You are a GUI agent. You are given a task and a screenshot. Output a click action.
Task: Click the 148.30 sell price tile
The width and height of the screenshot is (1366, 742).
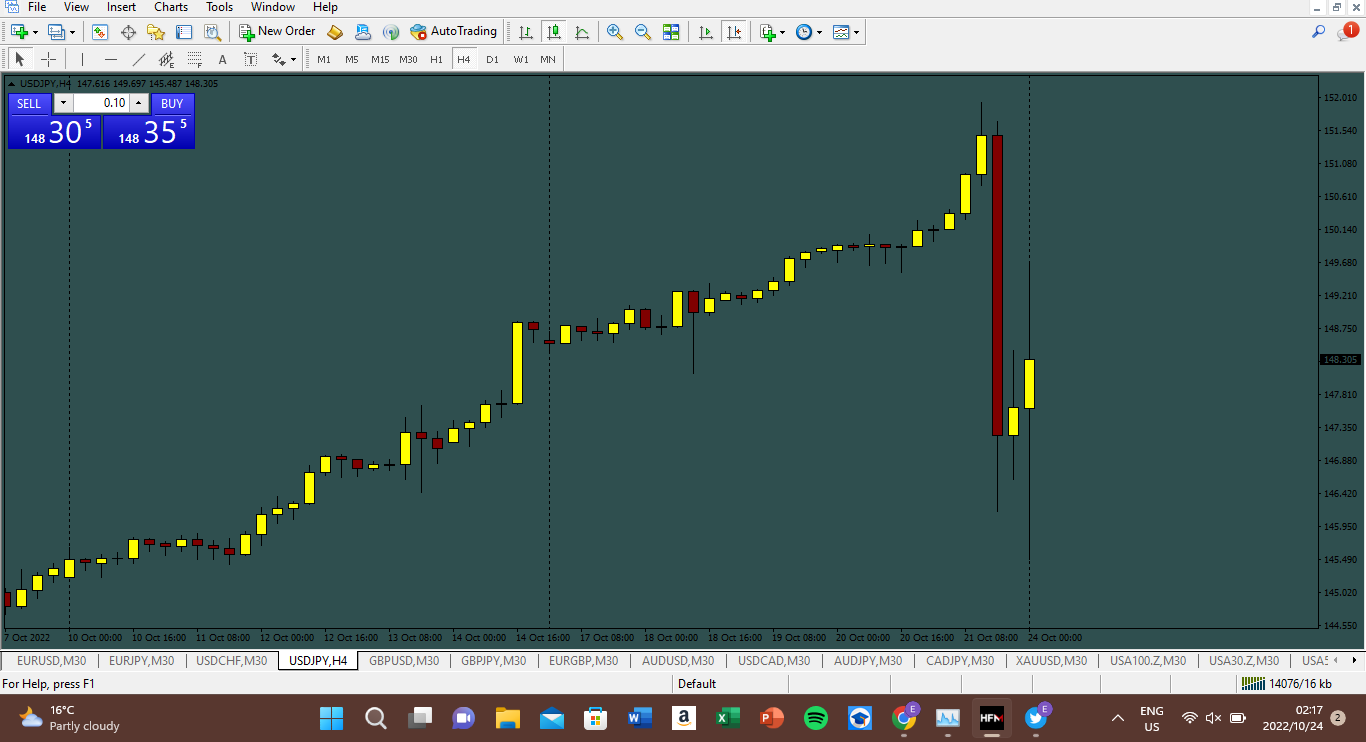[55, 132]
